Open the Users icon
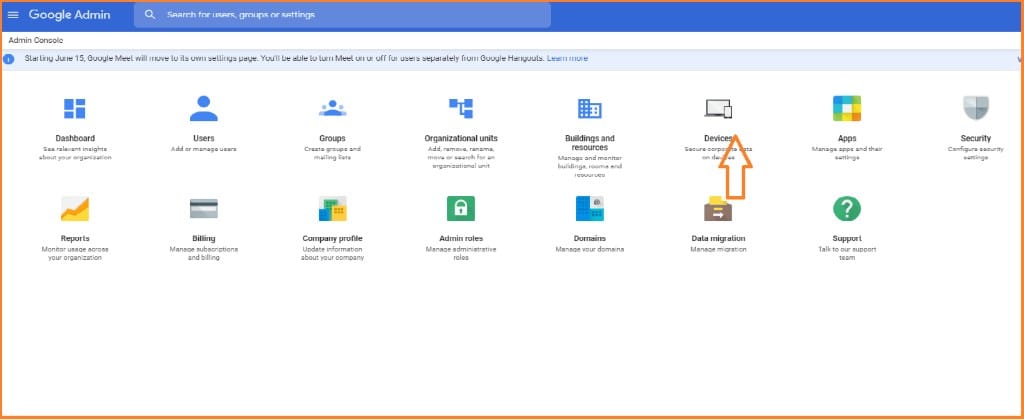Image resolution: width=1024 pixels, height=420 pixels. 203,108
